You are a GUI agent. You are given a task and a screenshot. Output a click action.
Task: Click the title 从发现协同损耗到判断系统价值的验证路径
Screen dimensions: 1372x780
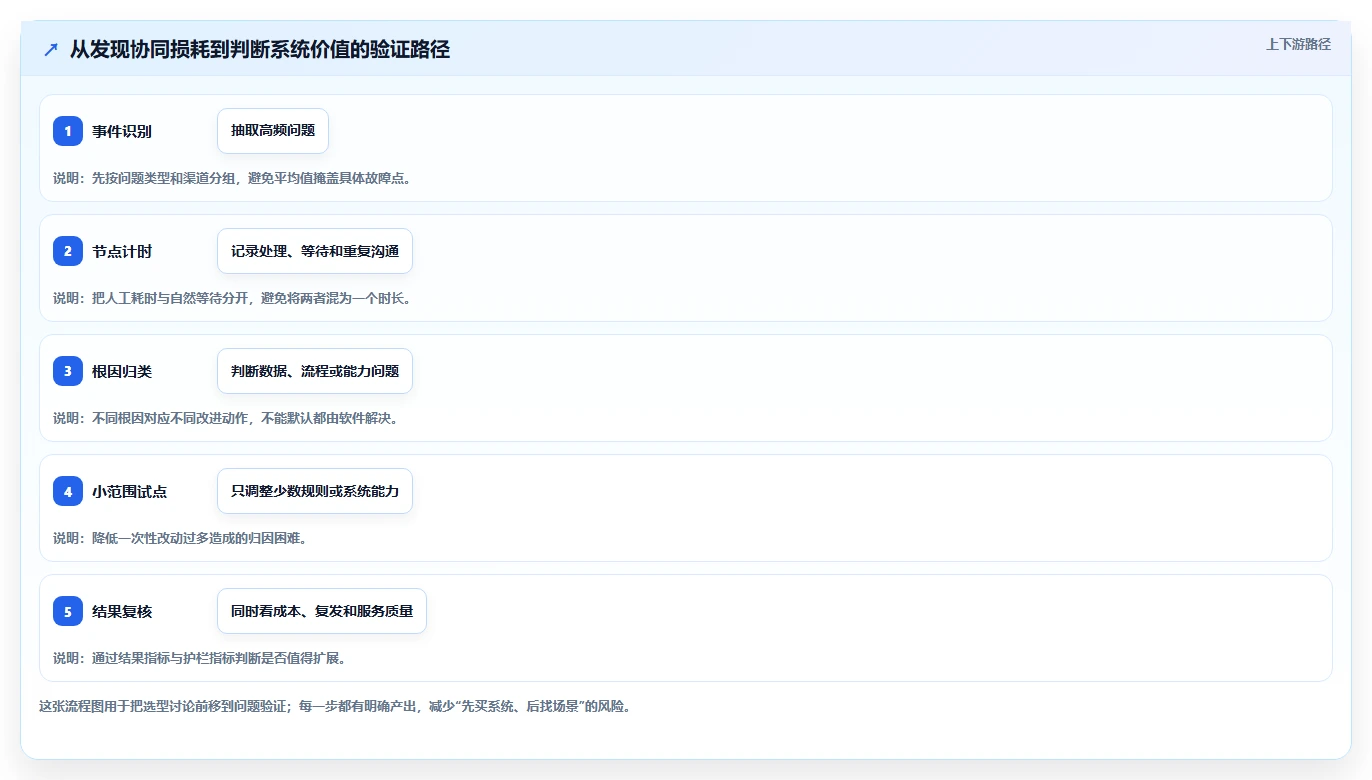(260, 50)
